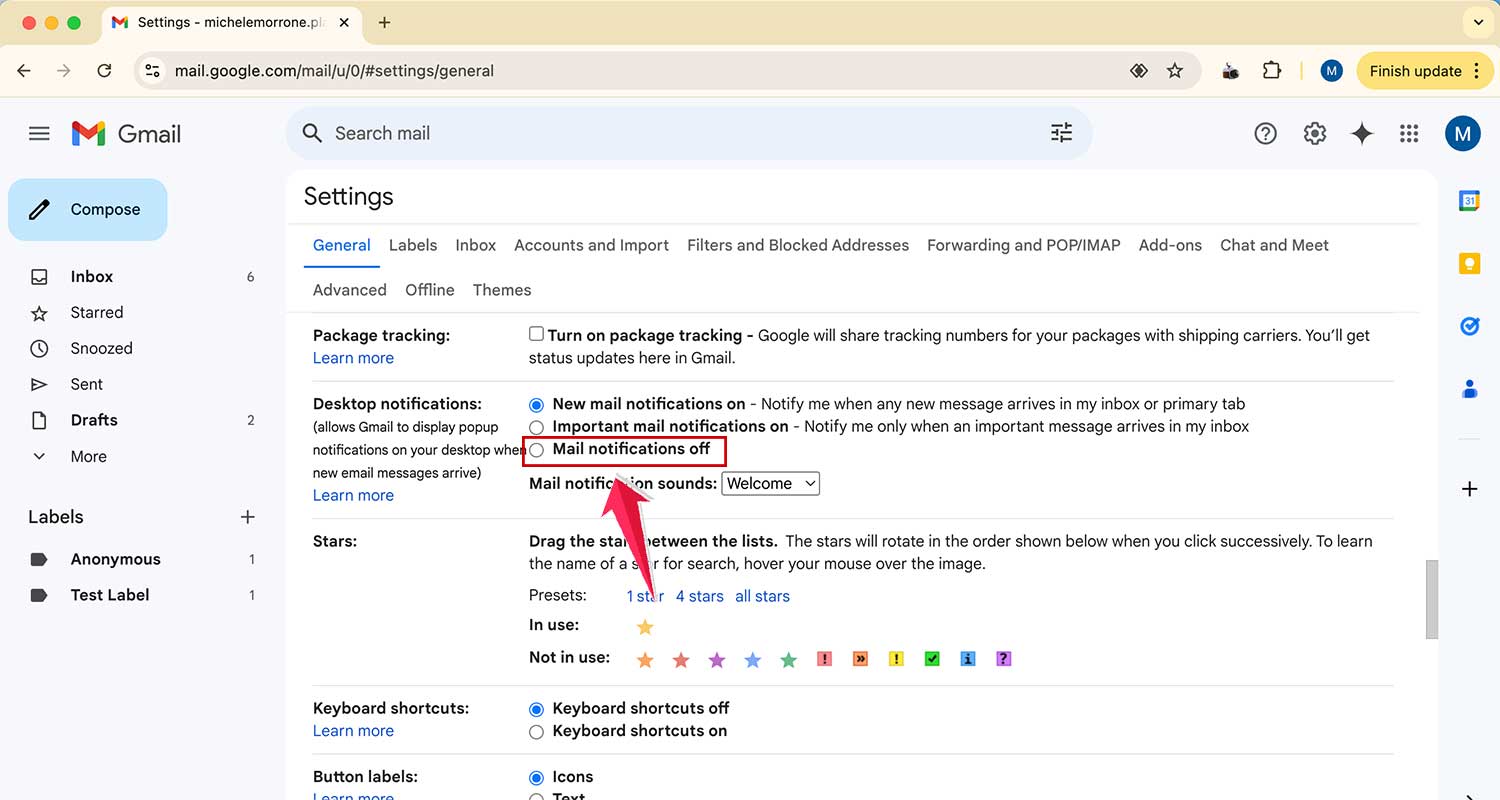Open Google Contacts in the side panel
Viewport: 1500px width, 800px height.
coord(1469,389)
